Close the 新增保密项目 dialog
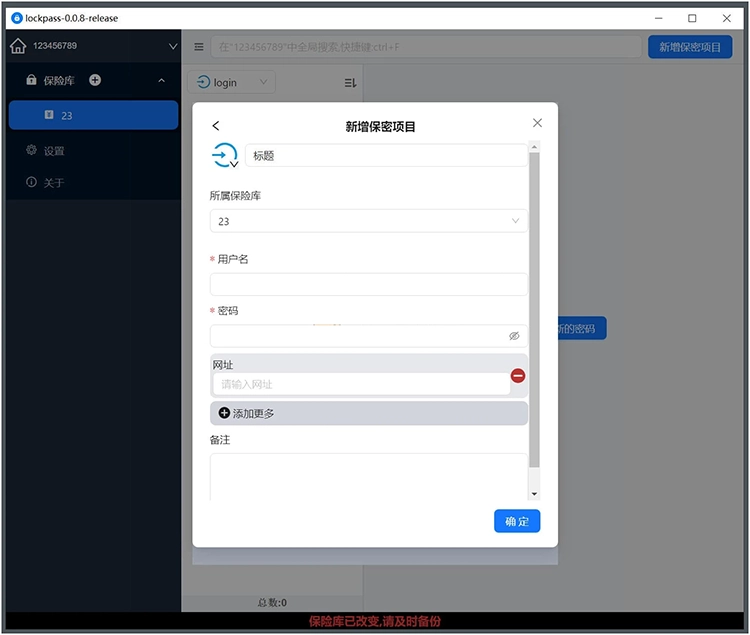The width and height of the screenshot is (750, 635). (x=537, y=123)
